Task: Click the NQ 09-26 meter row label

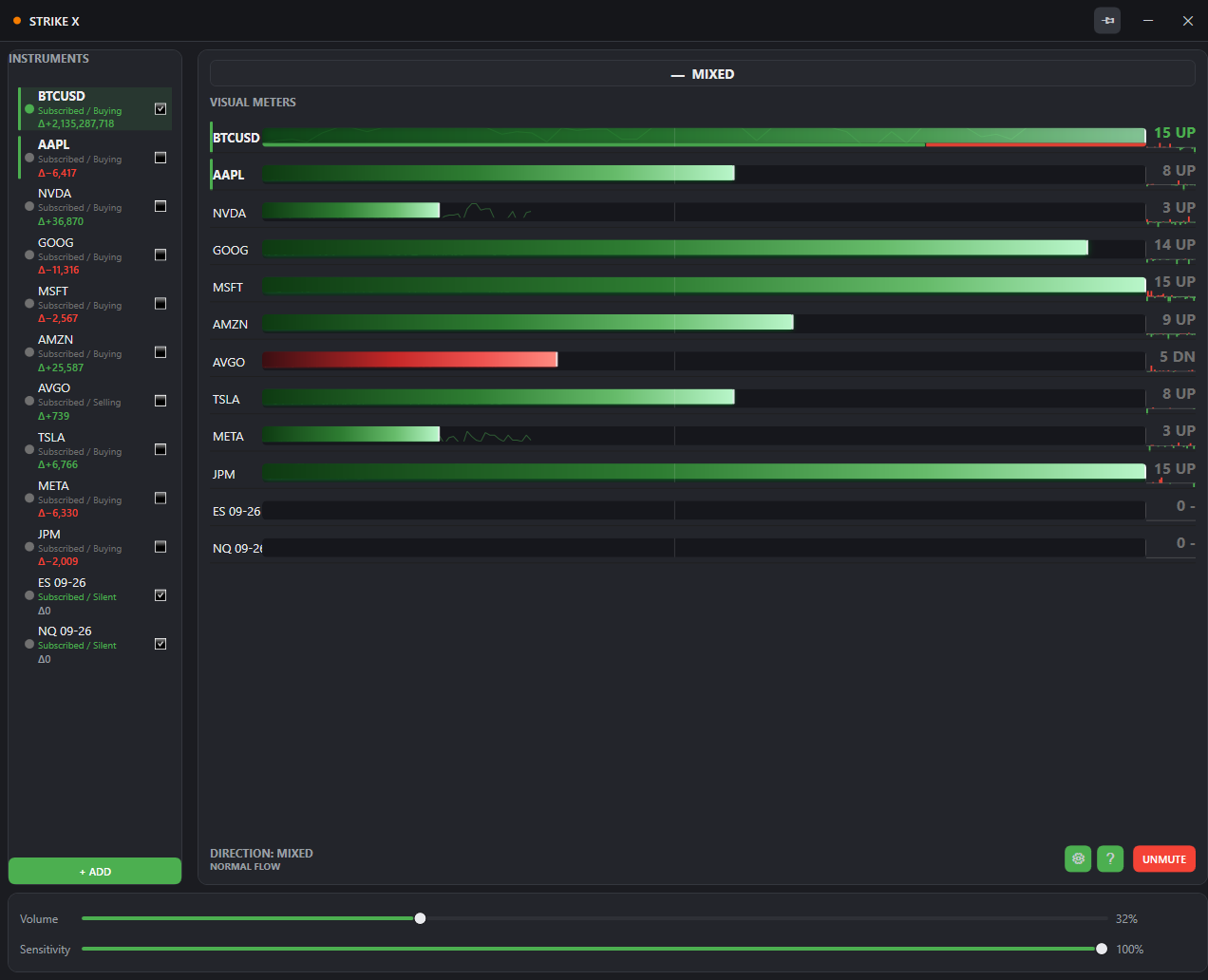Action: [x=237, y=548]
